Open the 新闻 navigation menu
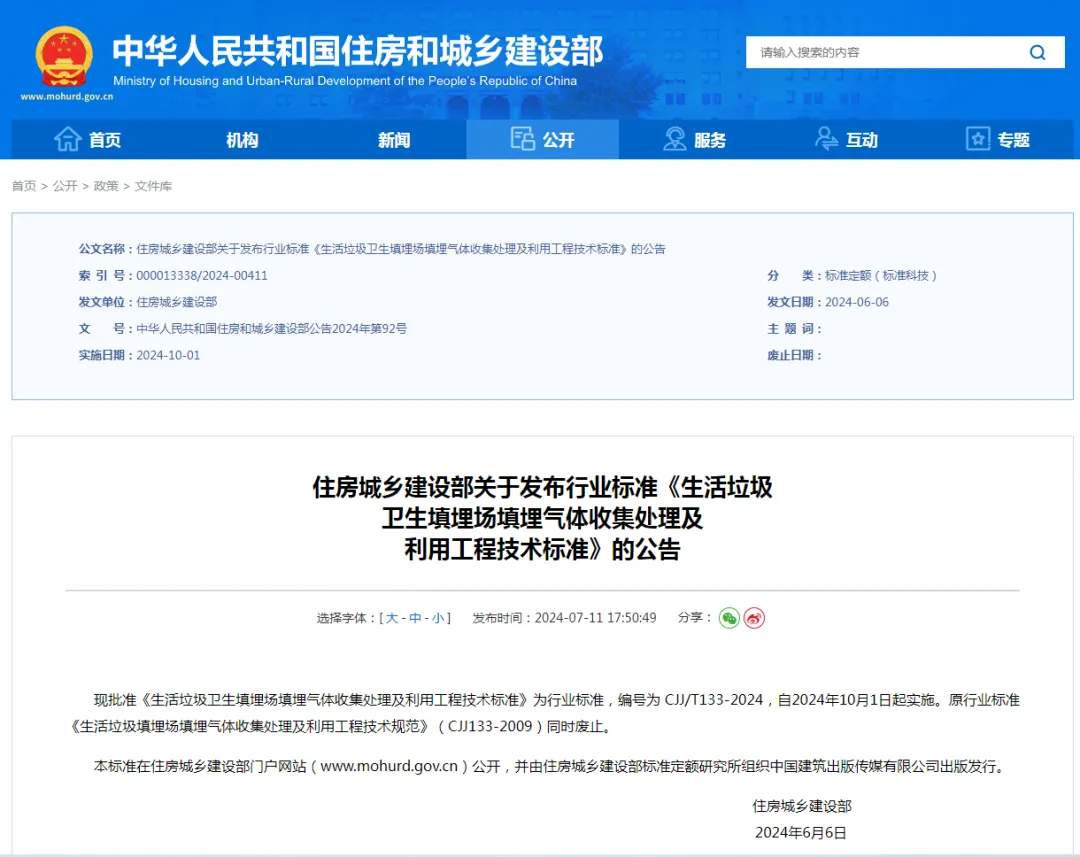1080x857 pixels. pyautogui.click(x=394, y=140)
